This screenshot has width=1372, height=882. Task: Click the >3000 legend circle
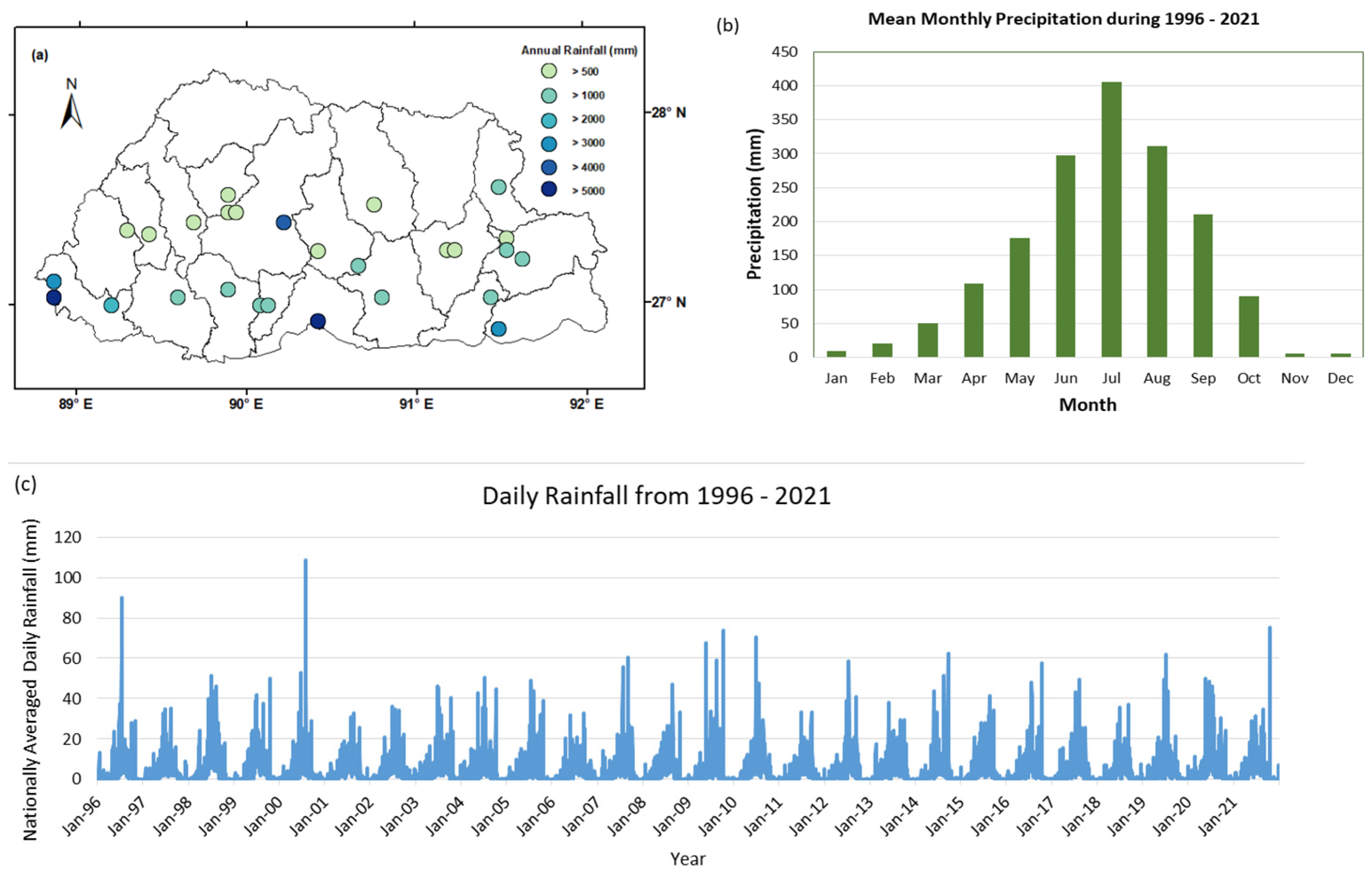pos(549,143)
